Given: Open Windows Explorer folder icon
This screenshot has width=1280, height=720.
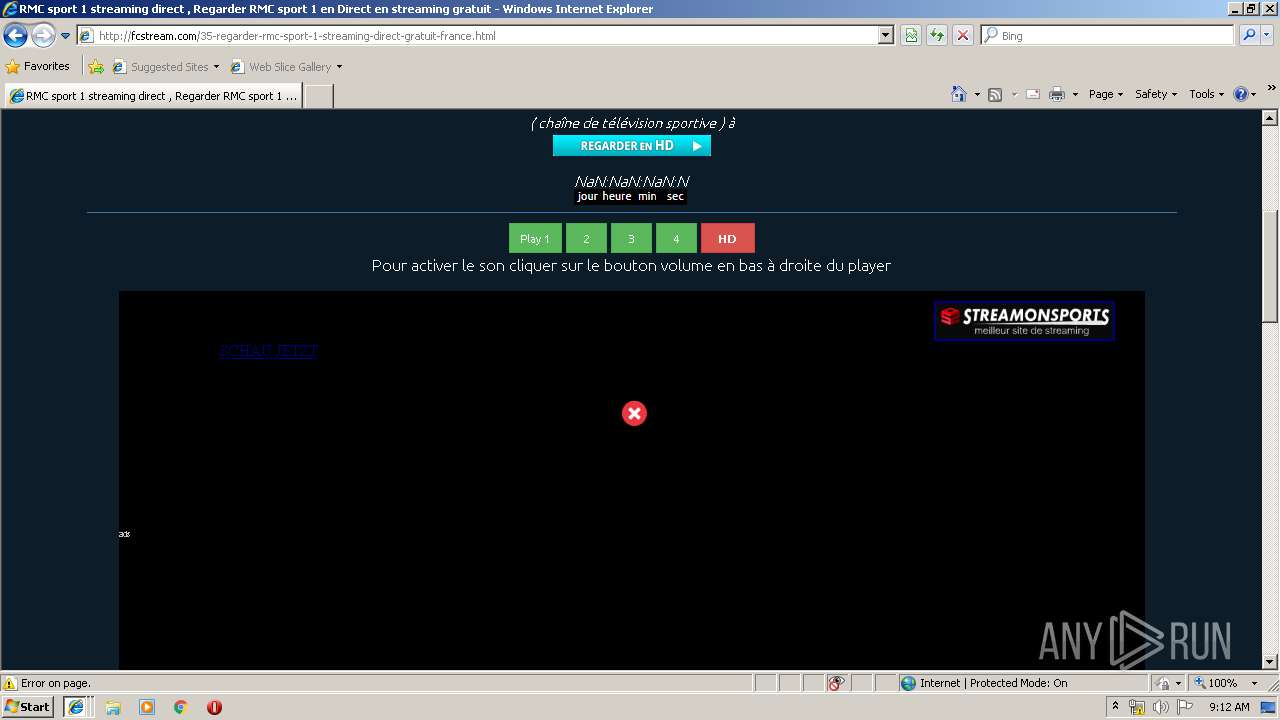Looking at the screenshot, I should pos(113,707).
